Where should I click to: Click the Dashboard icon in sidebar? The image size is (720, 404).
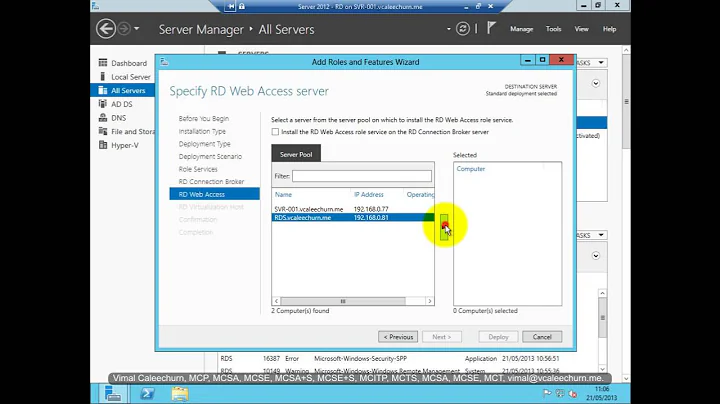coord(103,62)
